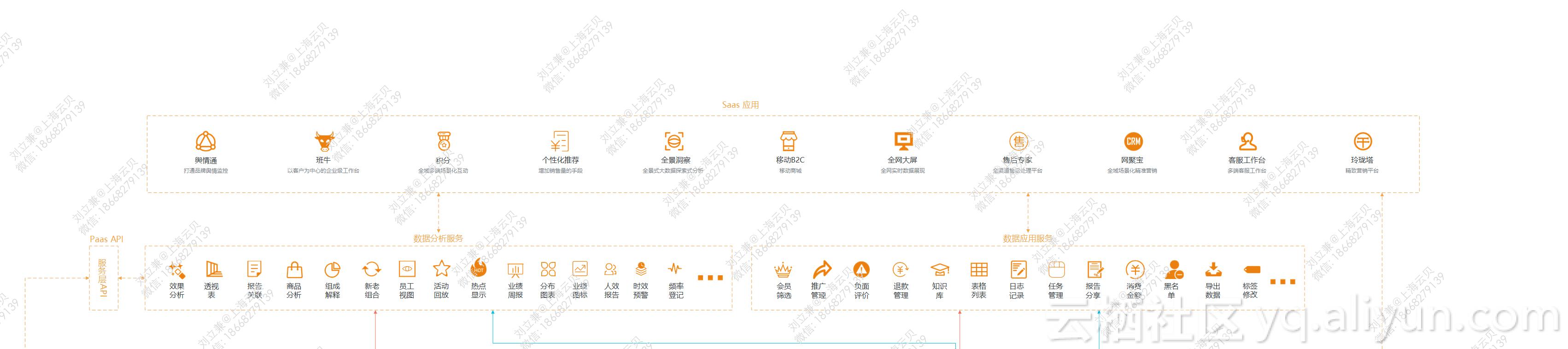Click the '打通品牌舆情监控' caption
The image size is (1568, 349).
tap(206, 171)
